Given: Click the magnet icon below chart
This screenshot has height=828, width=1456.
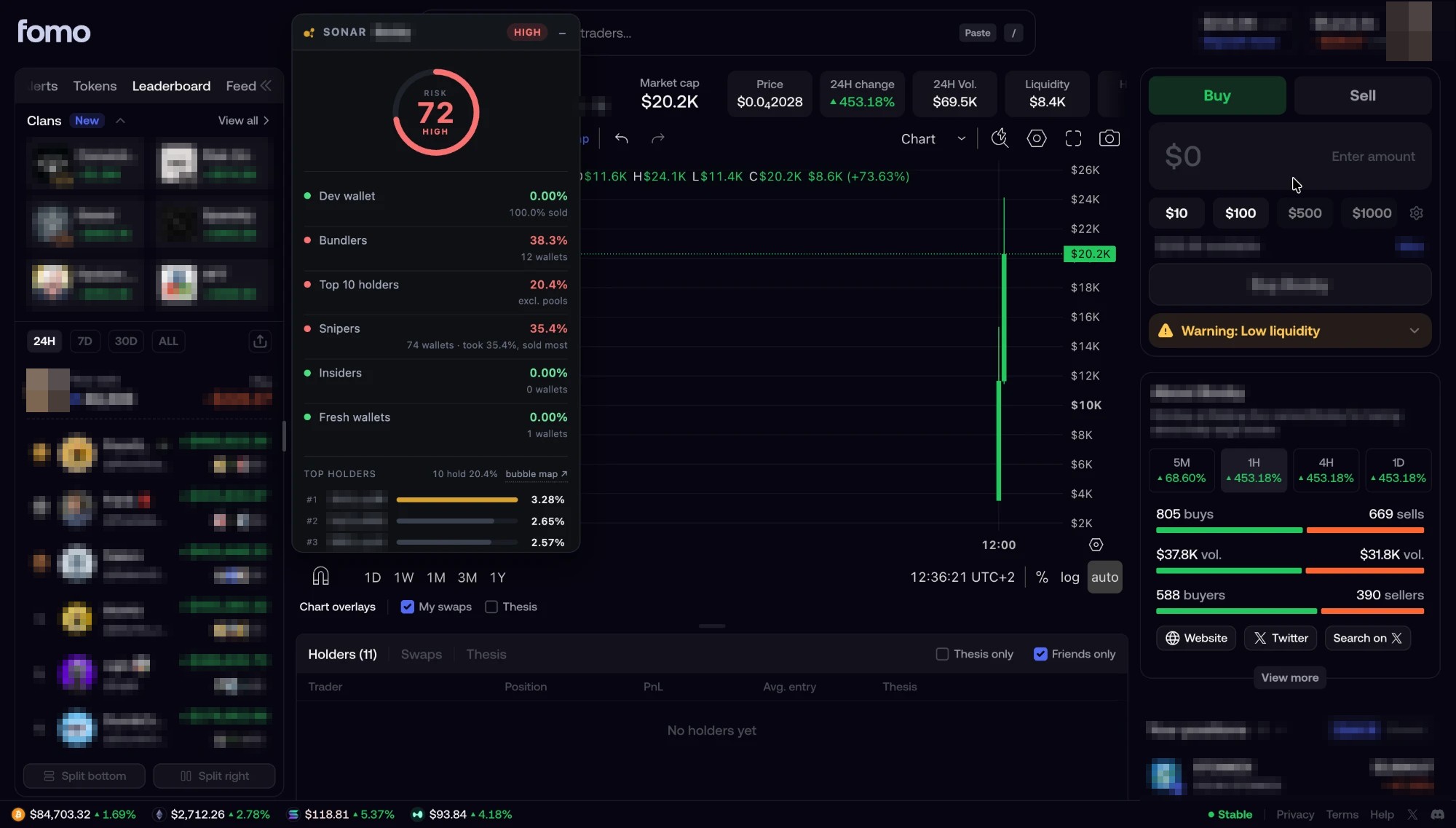Looking at the screenshot, I should point(321,577).
